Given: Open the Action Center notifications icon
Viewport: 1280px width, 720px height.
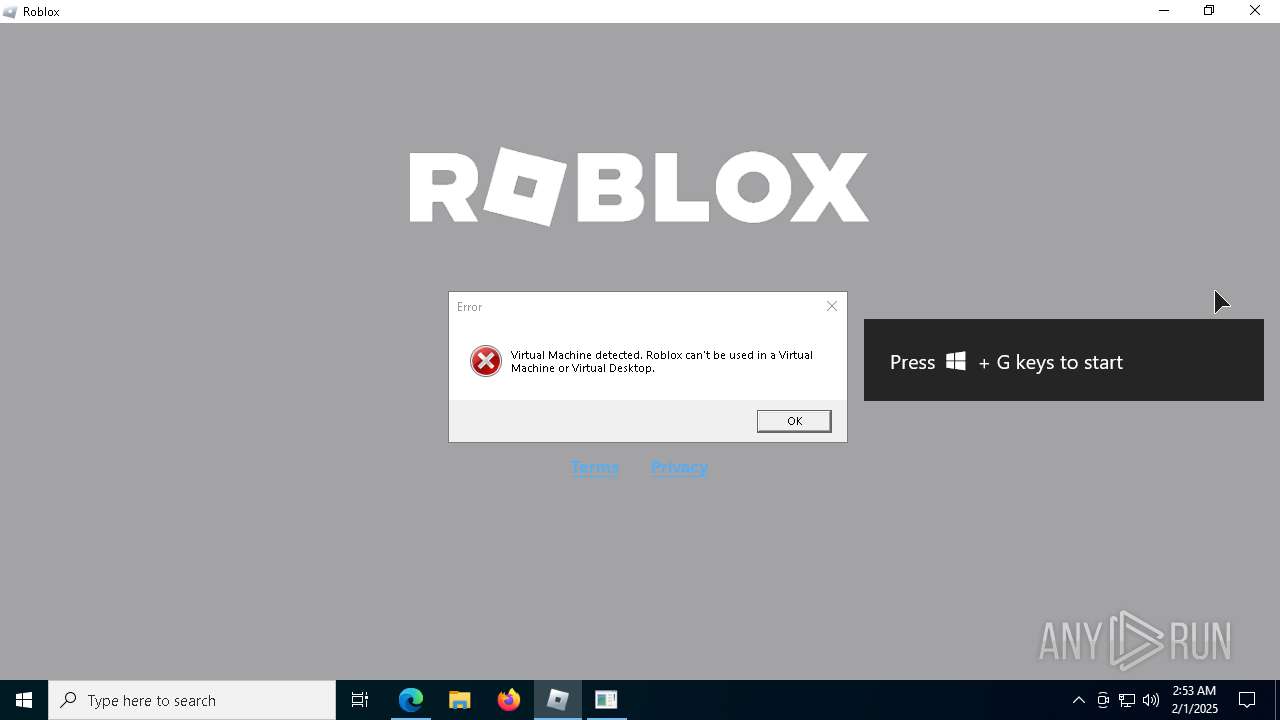Looking at the screenshot, I should [1247, 700].
